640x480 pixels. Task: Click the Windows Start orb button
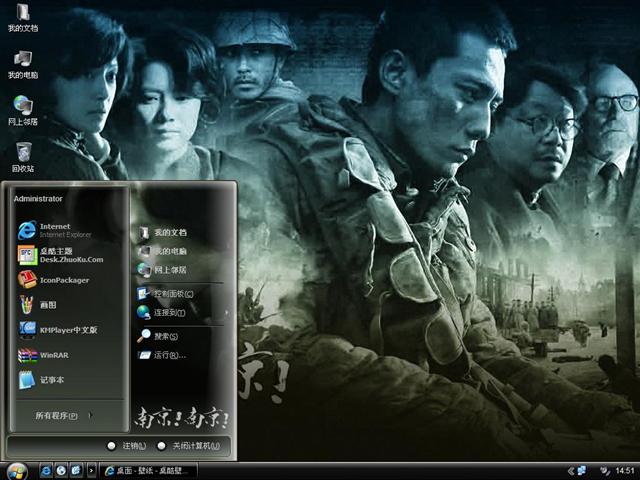[17, 471]
